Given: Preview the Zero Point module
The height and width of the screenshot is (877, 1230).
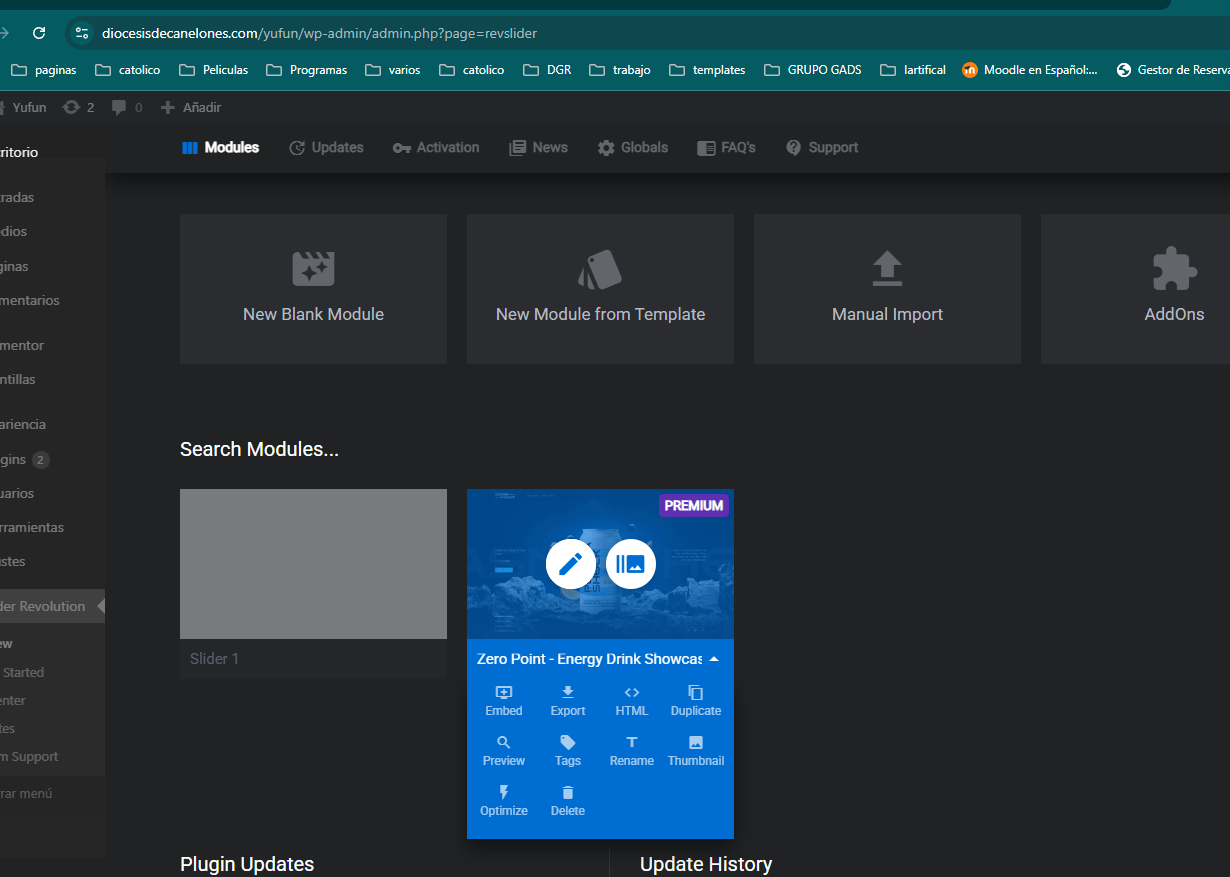Looking at the screenshot, I should pos(504,751).
